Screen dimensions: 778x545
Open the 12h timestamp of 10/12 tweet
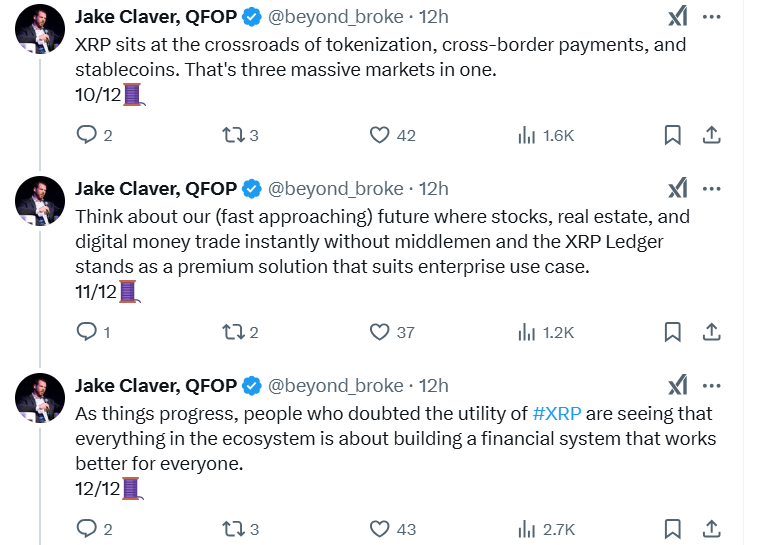433,17
